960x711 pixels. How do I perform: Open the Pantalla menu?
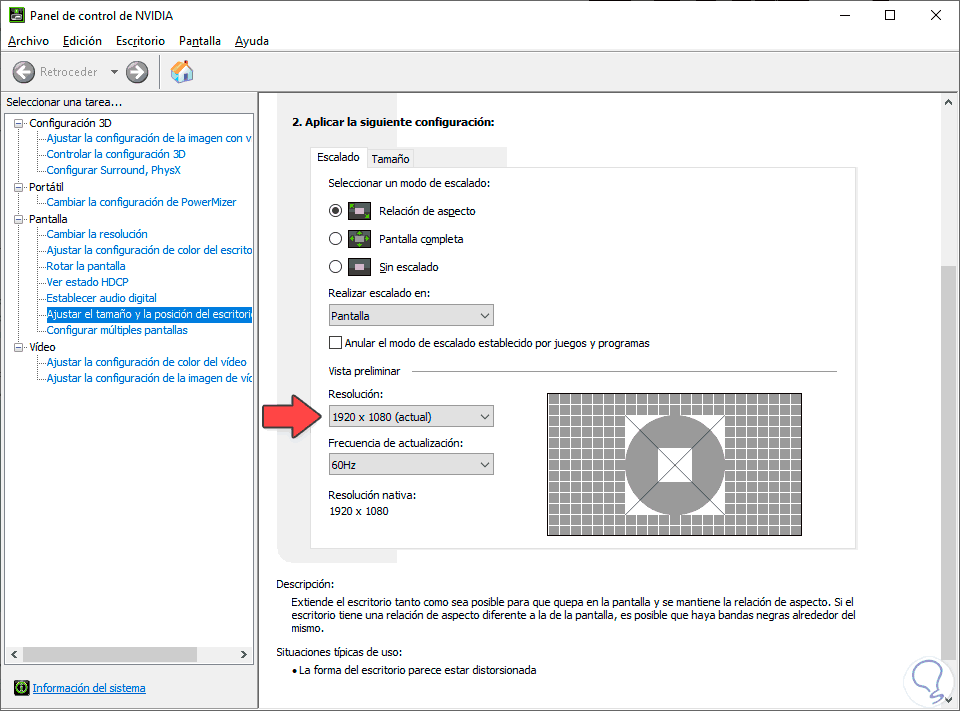[x=200, y=41]
